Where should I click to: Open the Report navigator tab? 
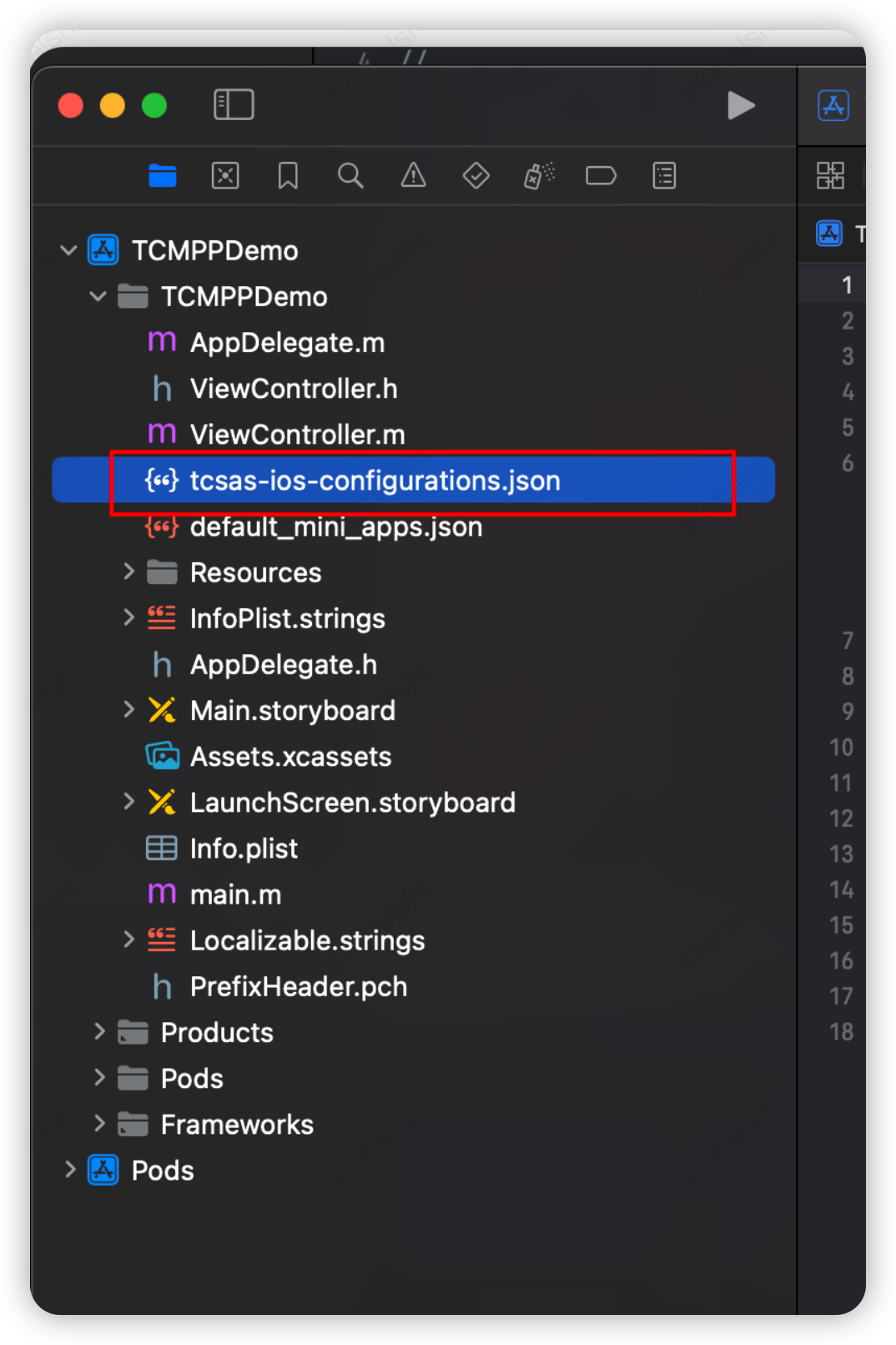pos(664,176)
